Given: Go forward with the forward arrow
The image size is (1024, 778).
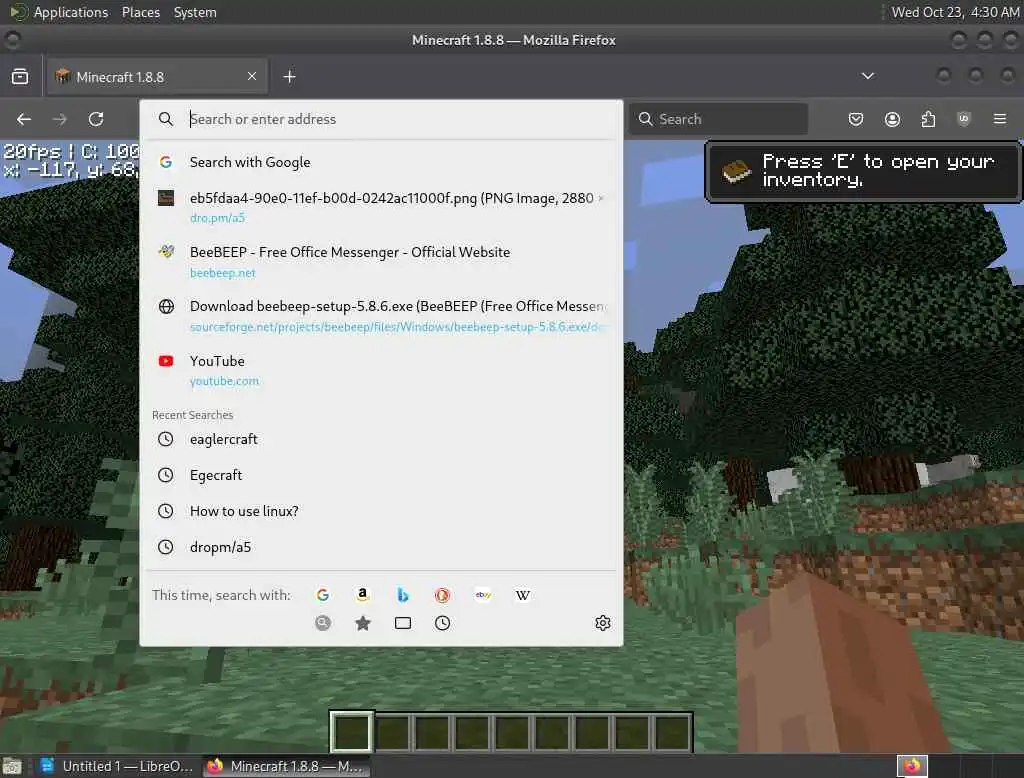Looking at the screenshot, I should [59, 119].
